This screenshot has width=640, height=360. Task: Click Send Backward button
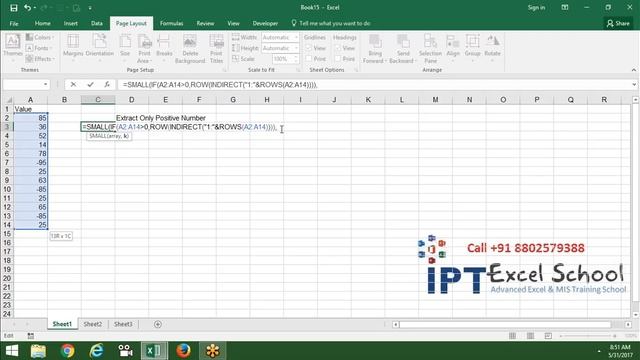tap(402, 48)
